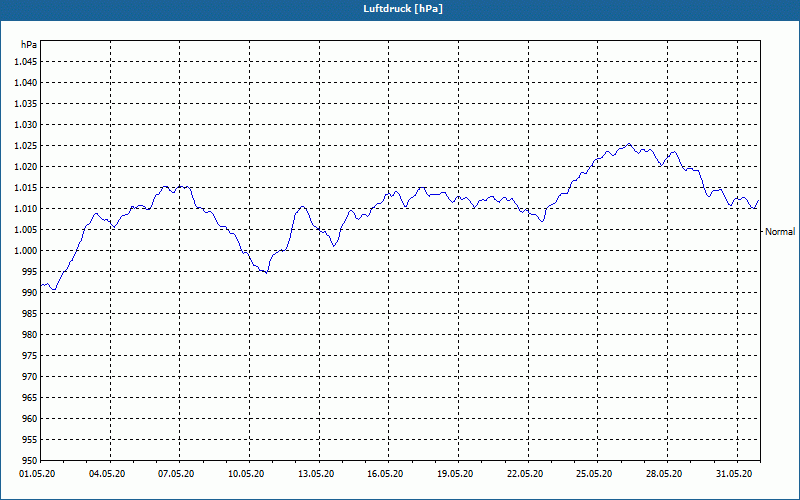Select the 1.005 y-axis value
Screen dimensions: 800x500
(24, 230)
